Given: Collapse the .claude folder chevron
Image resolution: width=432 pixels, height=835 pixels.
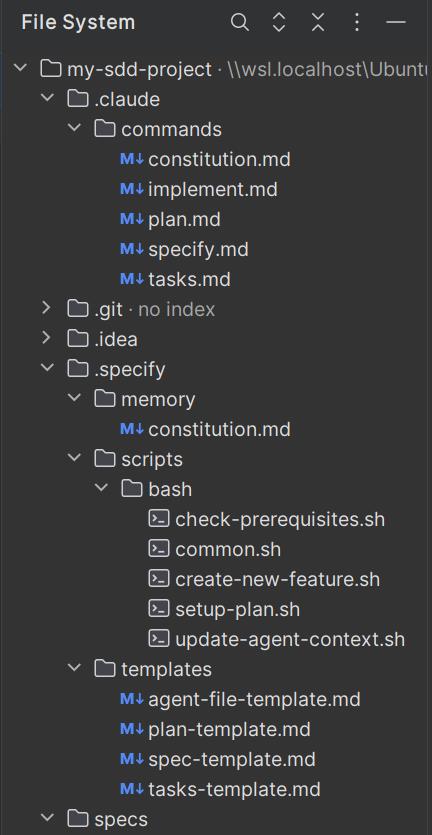Looking at the screenshot, I should 47,98.
